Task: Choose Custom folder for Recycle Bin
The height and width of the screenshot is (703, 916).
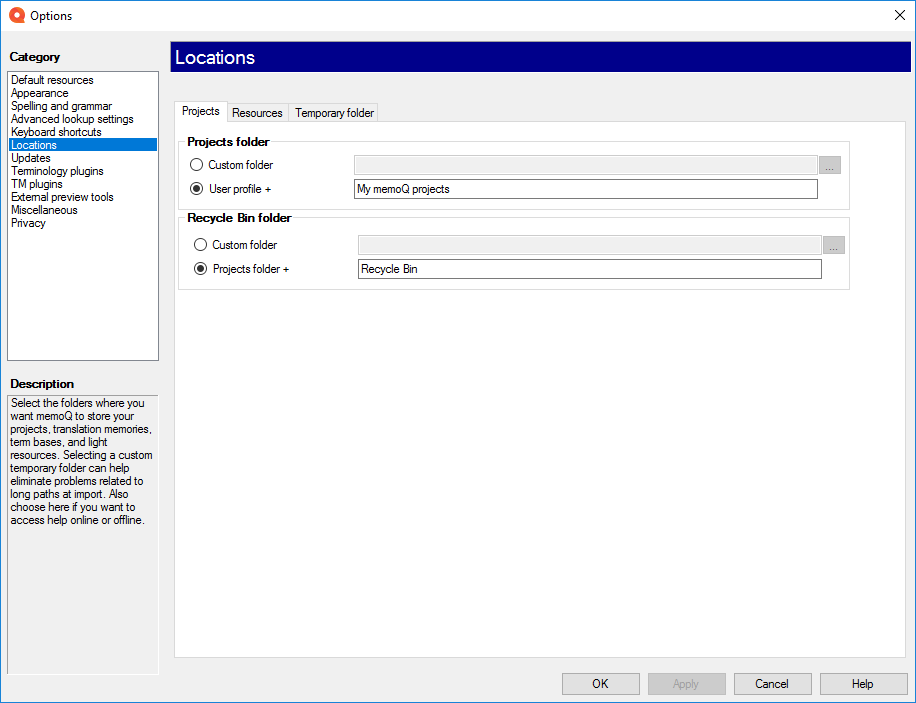Action: click(x=201, y=245)
